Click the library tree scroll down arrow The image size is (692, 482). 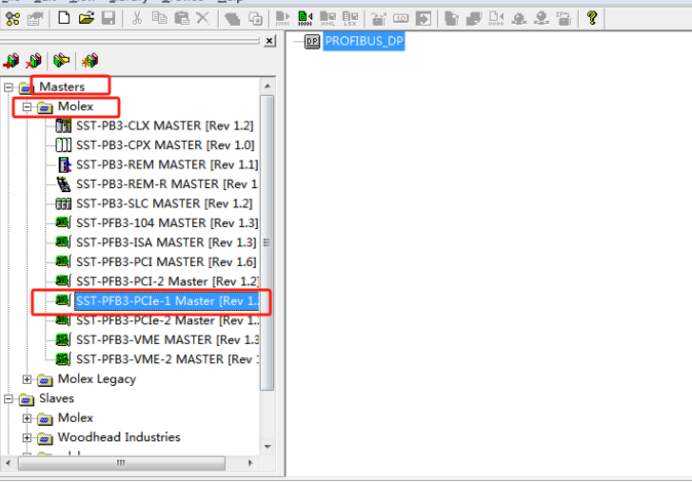tap(267, 447)
